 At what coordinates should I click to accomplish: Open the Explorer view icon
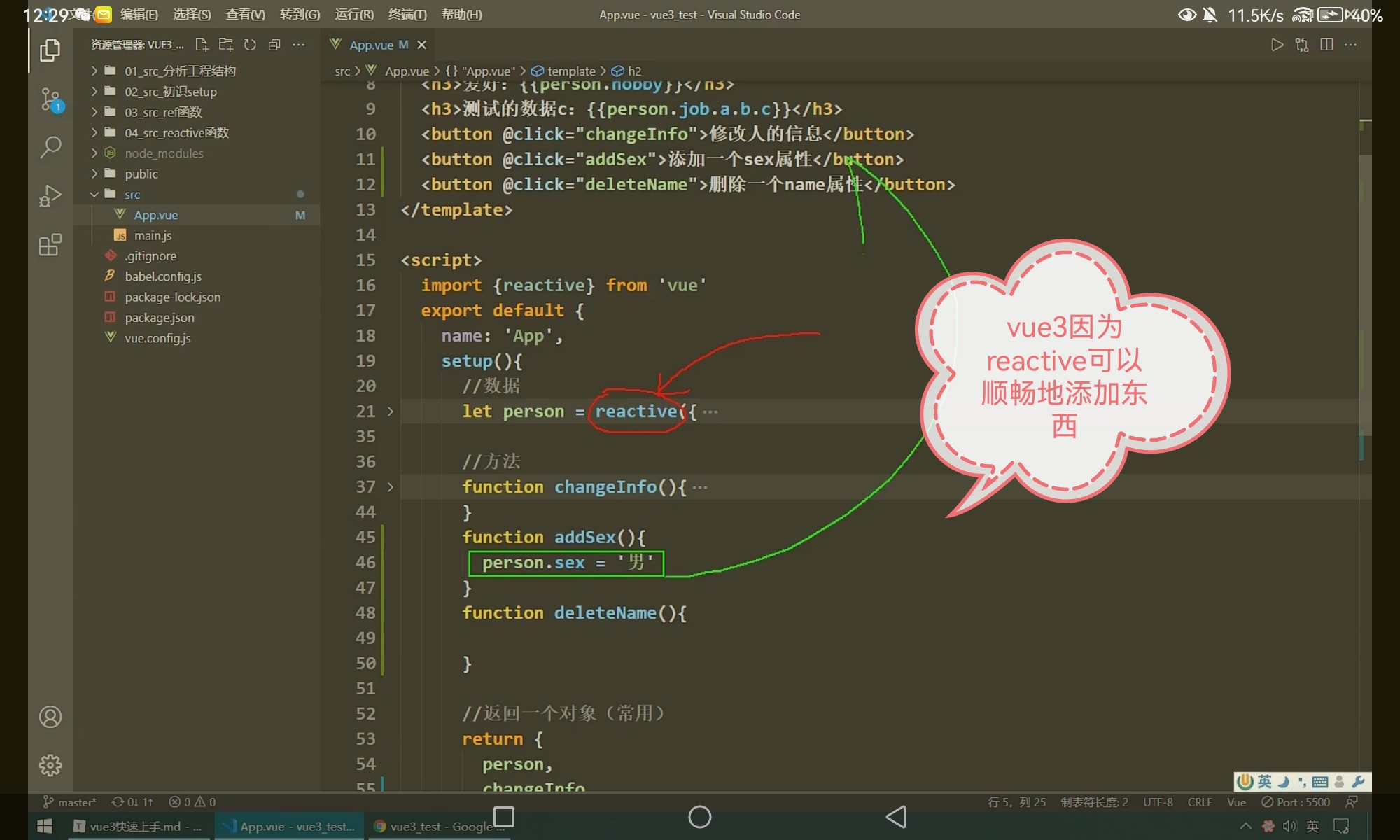pyautogui.click(x=50, y=50)
